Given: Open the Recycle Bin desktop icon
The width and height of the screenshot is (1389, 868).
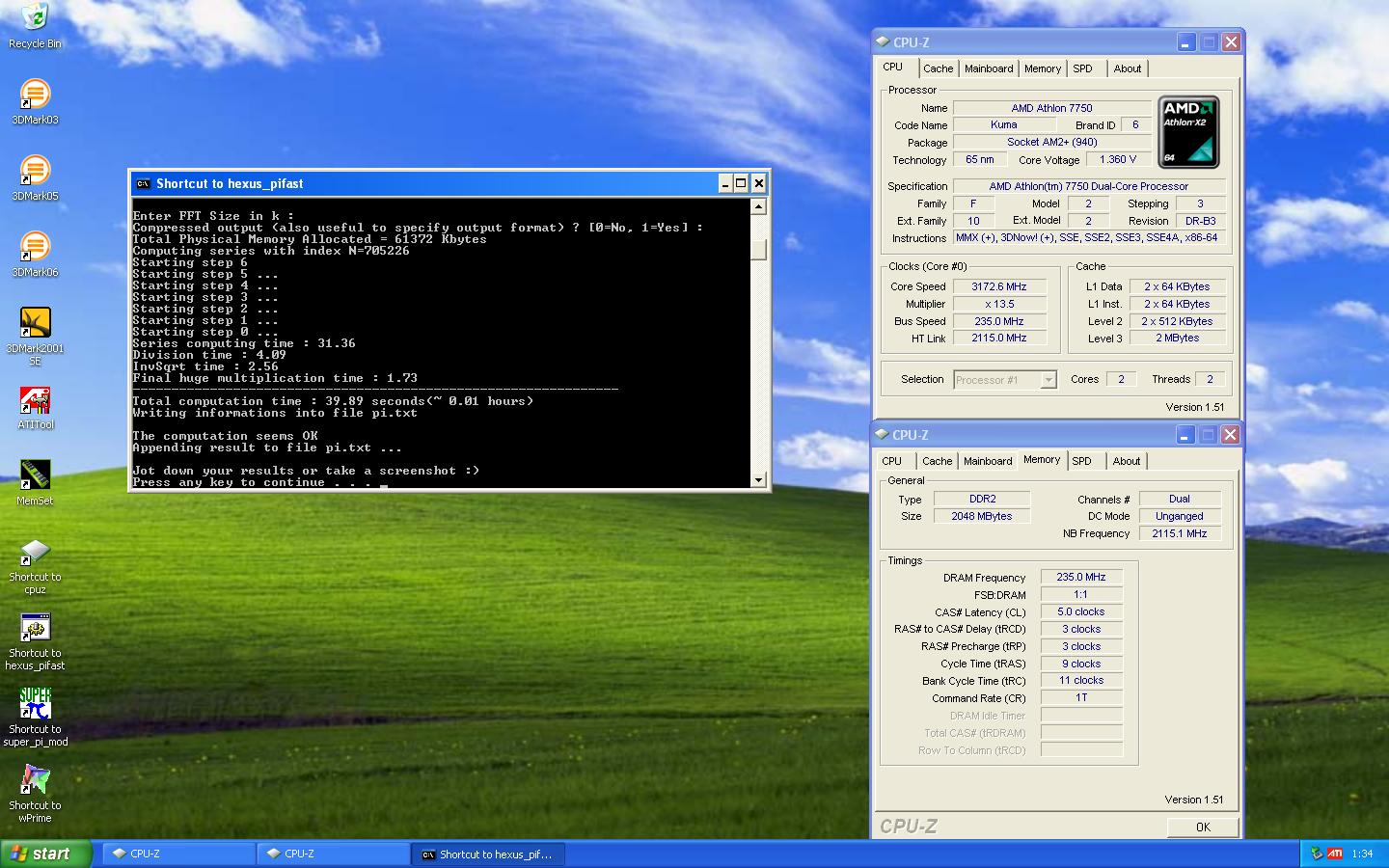Looking at the screenshot, I should 35,26.
